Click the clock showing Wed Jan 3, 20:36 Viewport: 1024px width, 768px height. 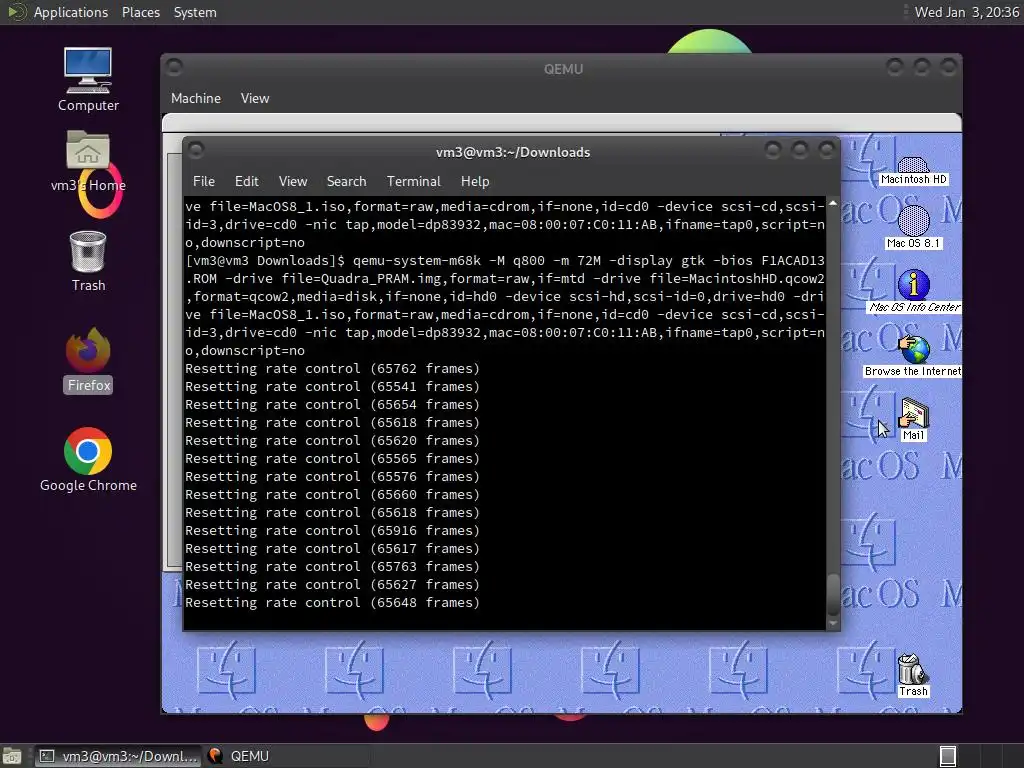[966, 12]
